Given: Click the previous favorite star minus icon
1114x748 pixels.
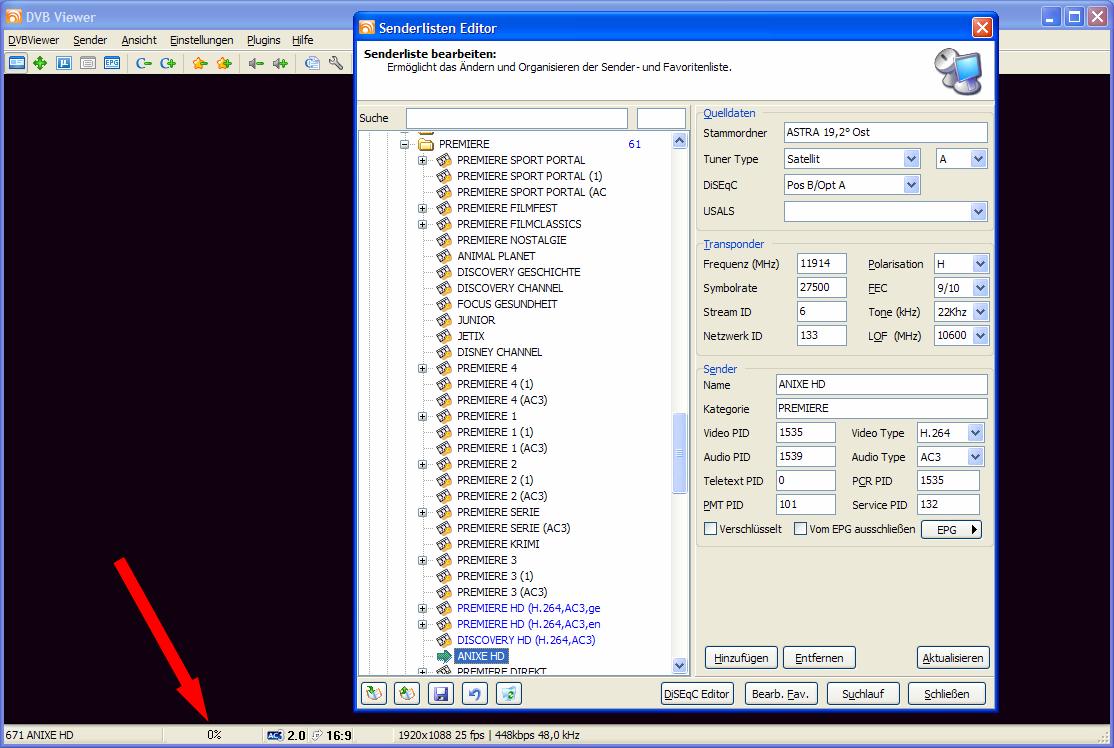Looking at the screenshot, I should tap(200, 63).
